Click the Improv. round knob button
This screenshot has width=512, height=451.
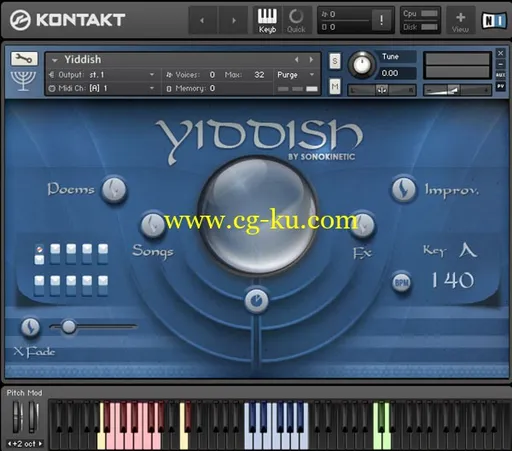403,189
